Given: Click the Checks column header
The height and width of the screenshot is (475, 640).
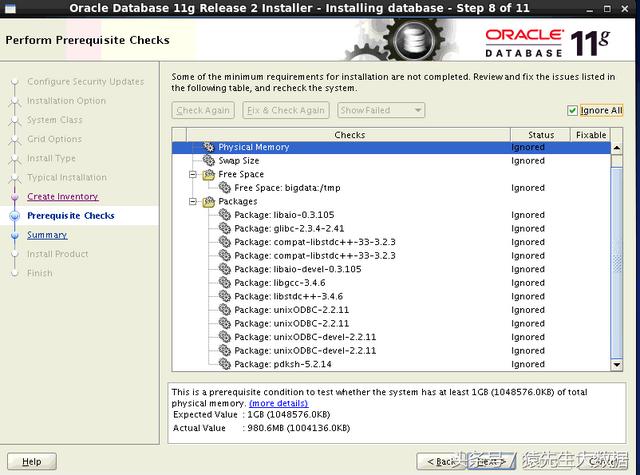Looking at the screenshot, I should tap(349, 135).
